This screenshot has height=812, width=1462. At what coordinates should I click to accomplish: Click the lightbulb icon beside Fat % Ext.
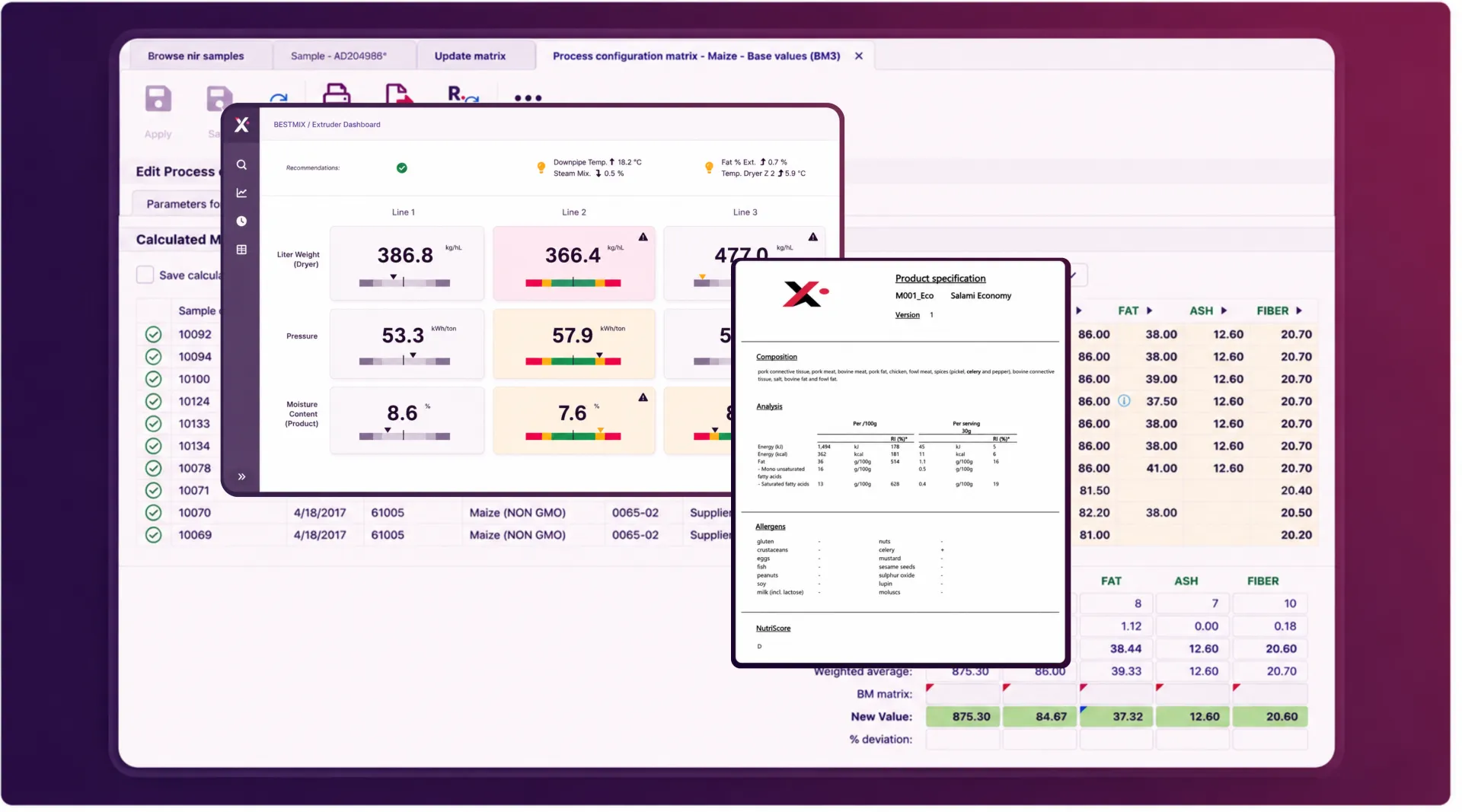[x=709, y=167]
